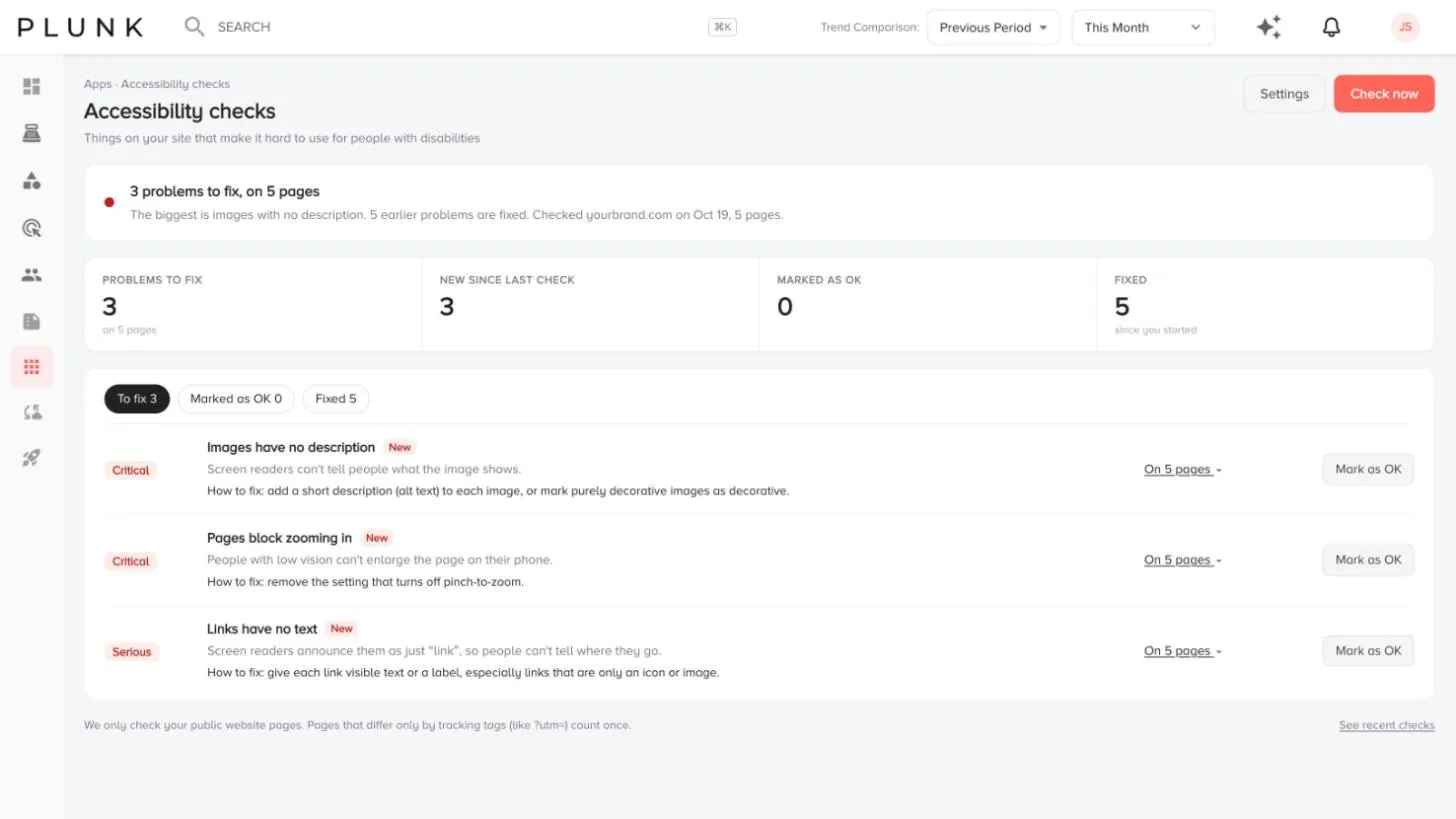The height and width of the screenshot is (819, 1456).
Task: Expand On 5 pages for Pages block zooming in
Action: (x=1183, y=560)
